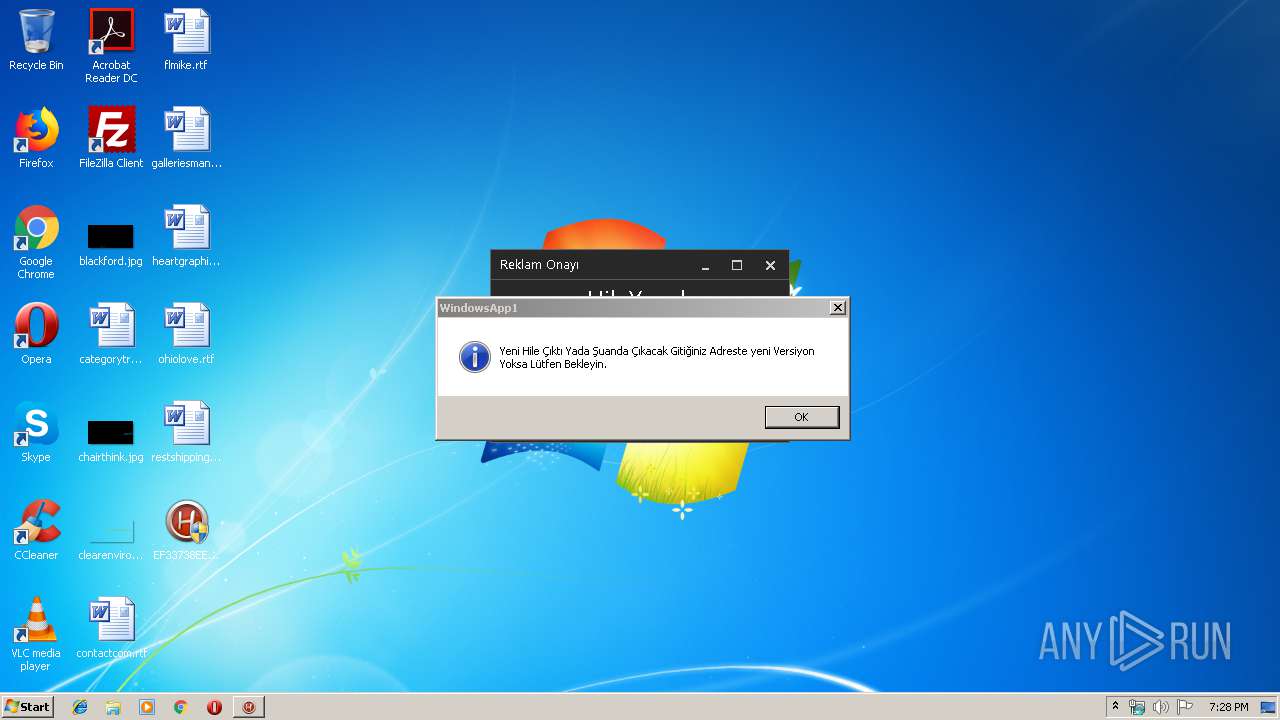Open Windows Media Player taskbar icon

coord(147,707)
